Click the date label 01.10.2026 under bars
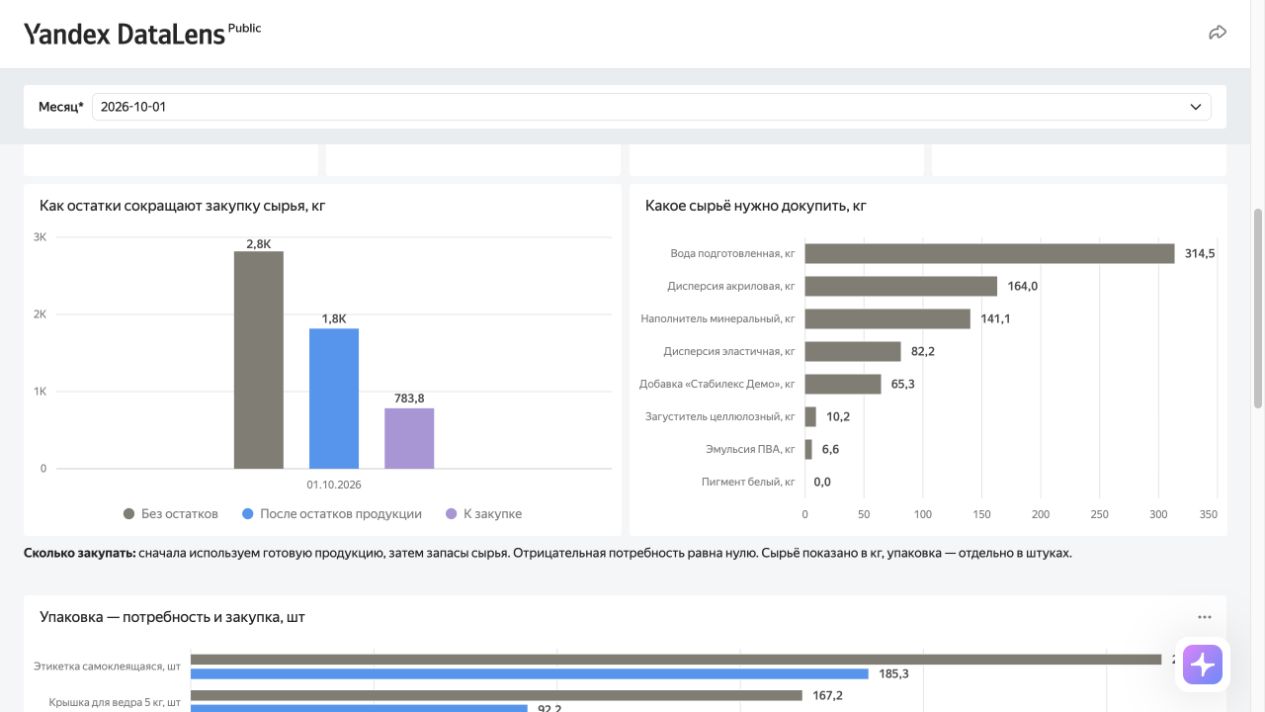 (x=334, y=484)
